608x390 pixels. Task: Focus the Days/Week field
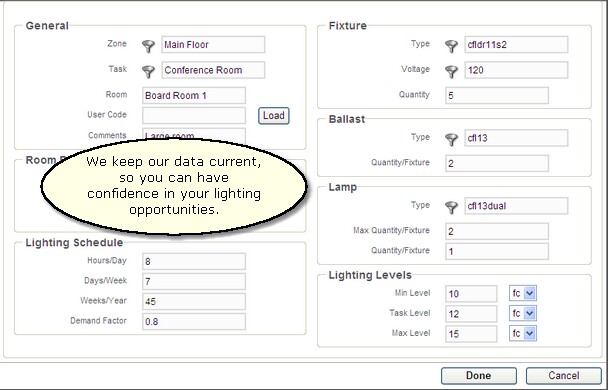[194, 281]
